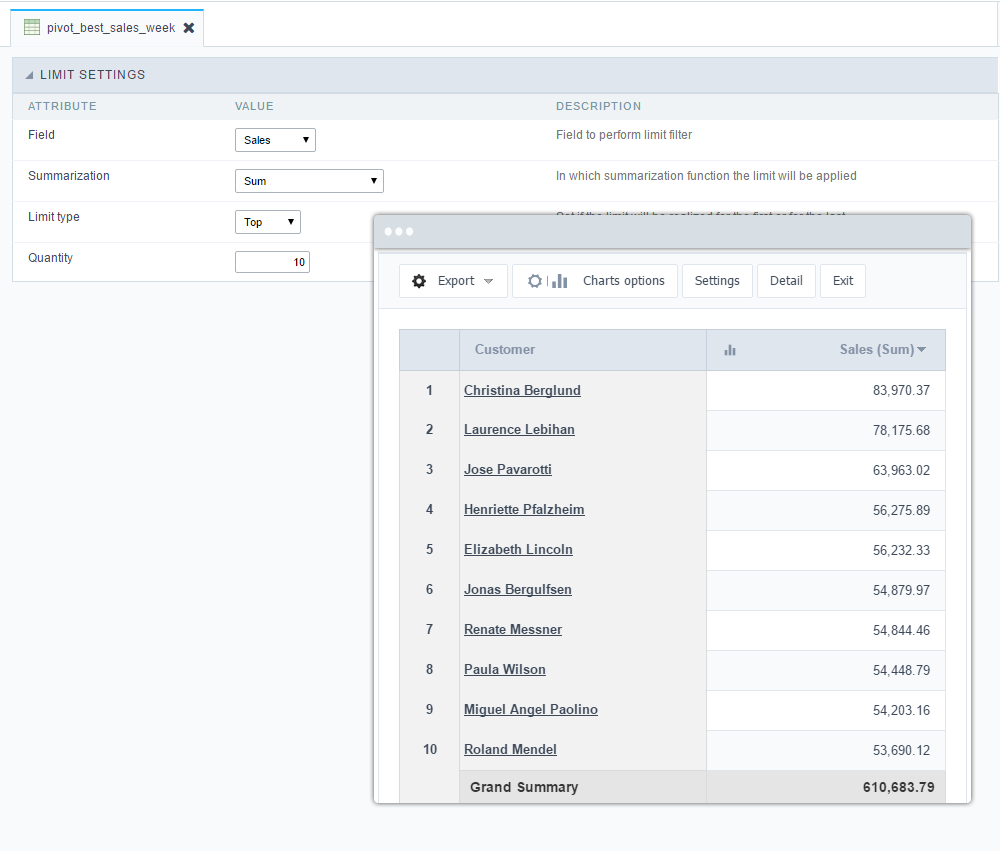Viewport: 1000px width, 851px height.
Task: Click the Exit button
Action: pos(843,281)
